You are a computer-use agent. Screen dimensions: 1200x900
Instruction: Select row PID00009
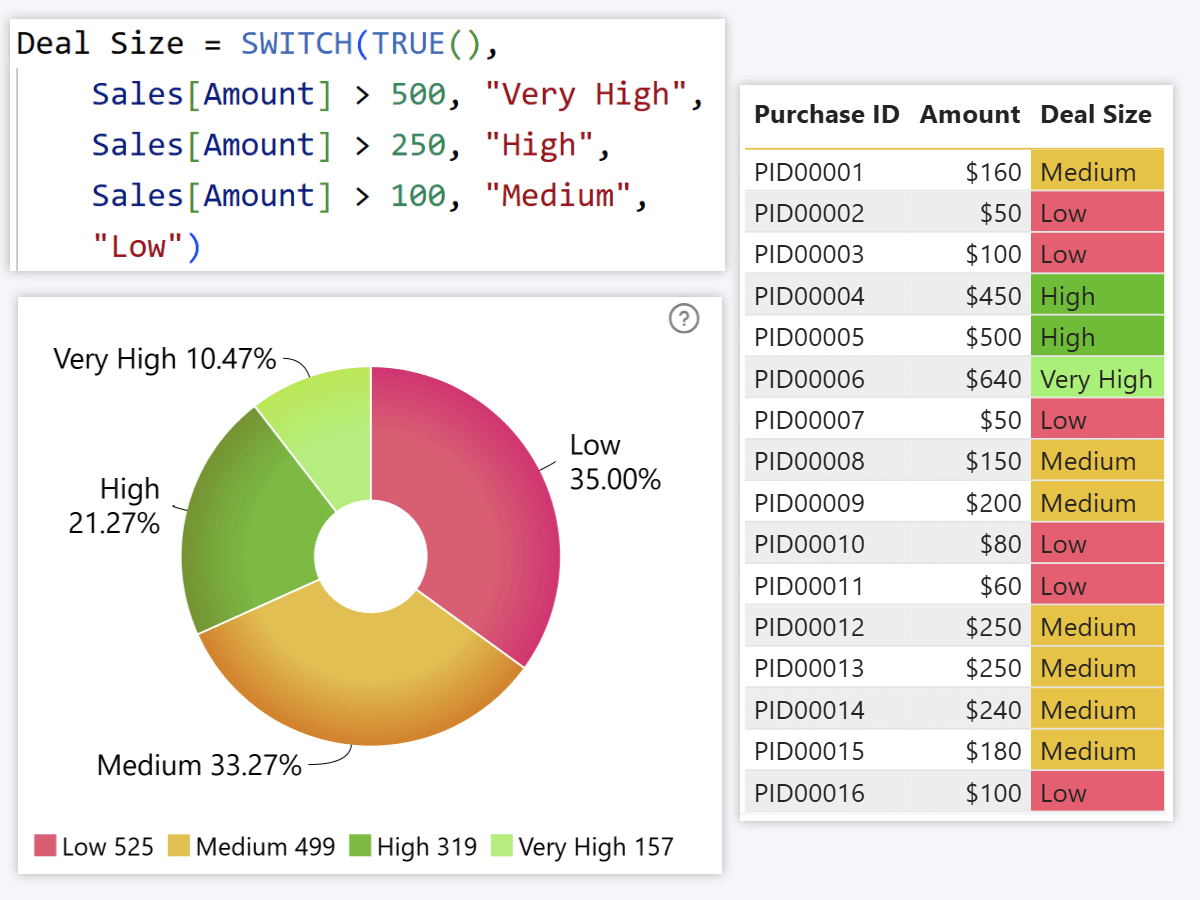point(955,503)
